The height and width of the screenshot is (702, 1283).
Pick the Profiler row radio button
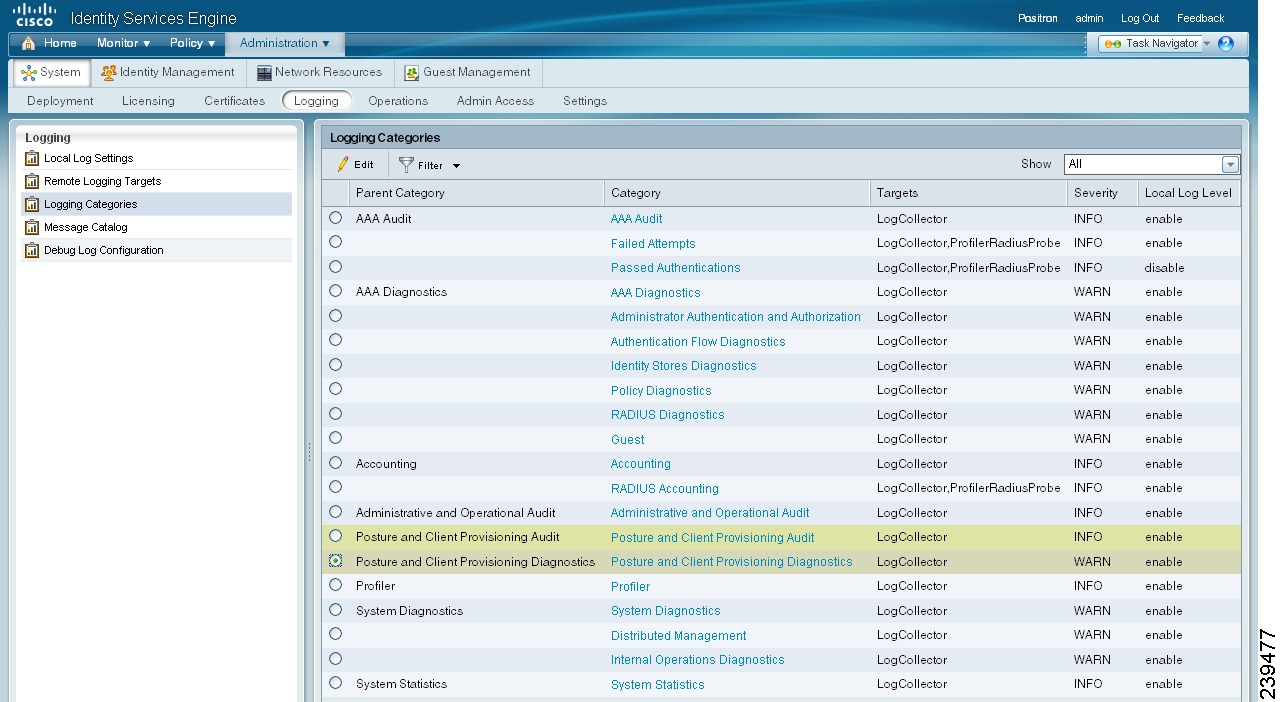(335, 585)
